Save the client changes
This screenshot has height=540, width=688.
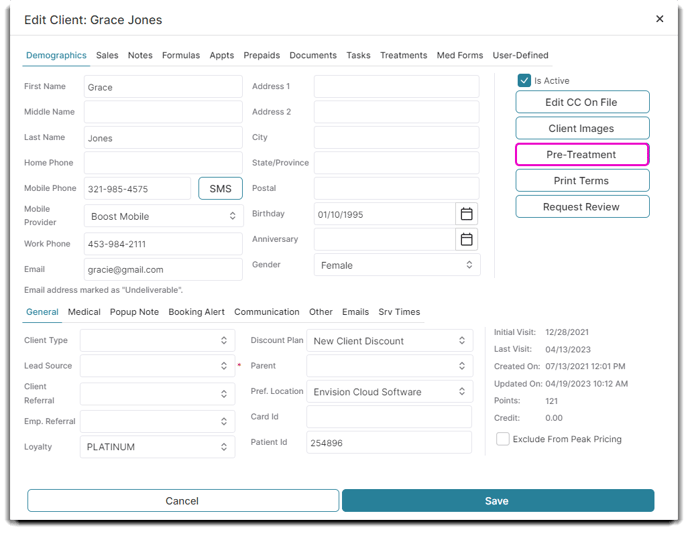click(x=498, y=501)
